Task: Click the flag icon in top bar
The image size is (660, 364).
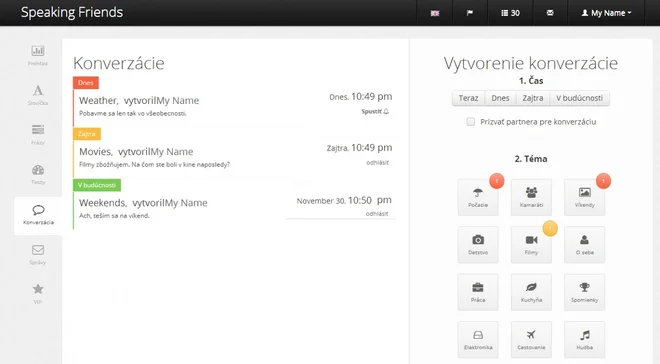Action: click(x=470, y=13)
